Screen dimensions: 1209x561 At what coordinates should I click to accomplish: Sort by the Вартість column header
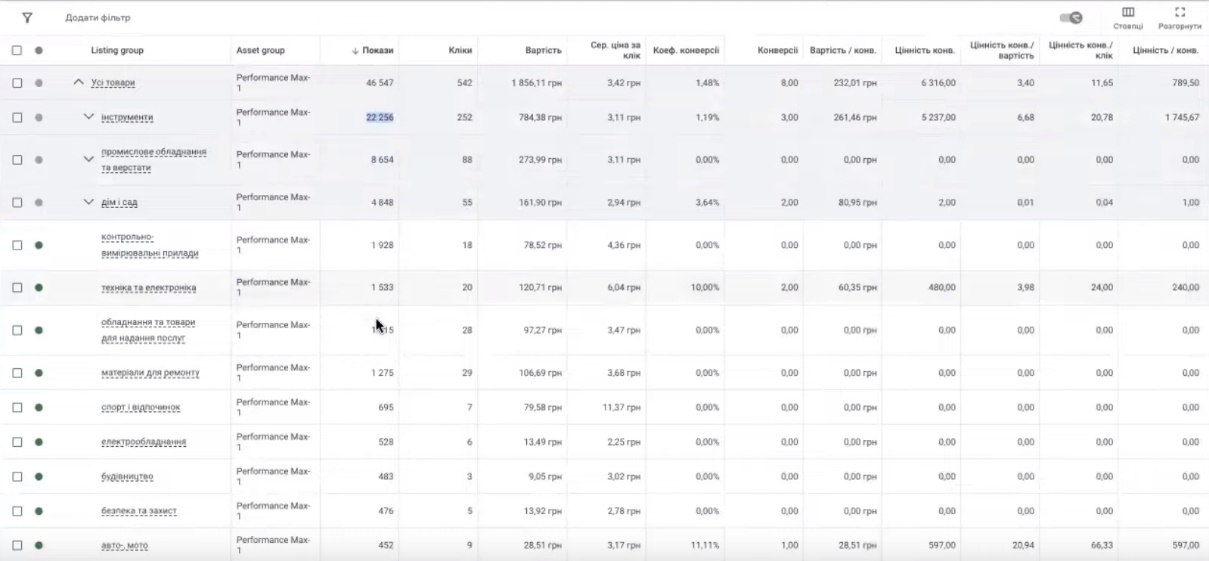click(543, 50)
